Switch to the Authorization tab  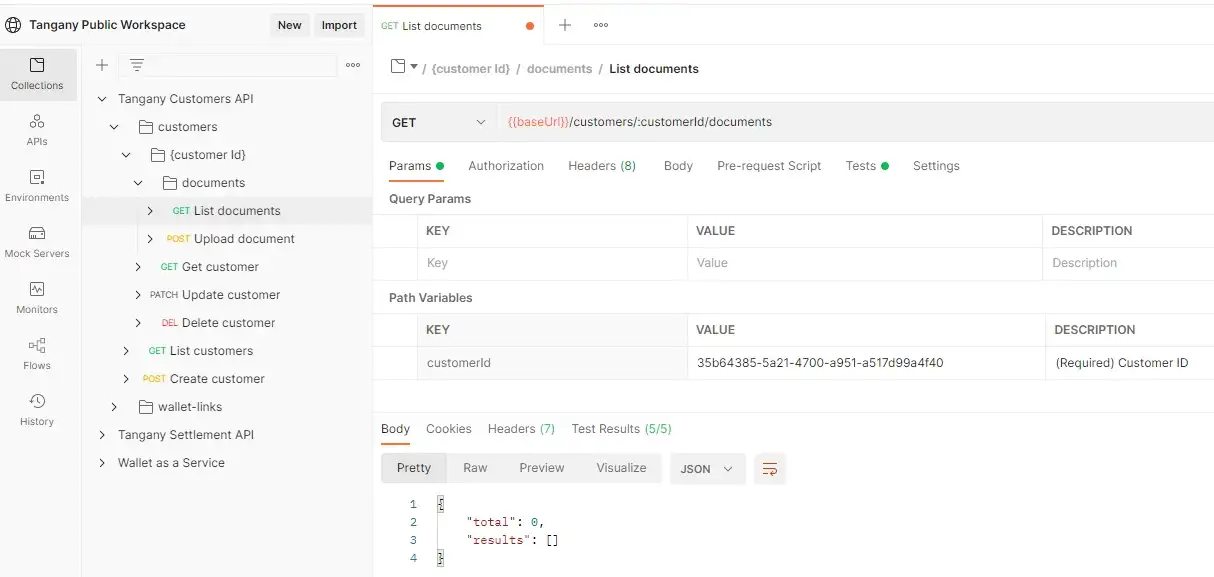coord(506,166)
